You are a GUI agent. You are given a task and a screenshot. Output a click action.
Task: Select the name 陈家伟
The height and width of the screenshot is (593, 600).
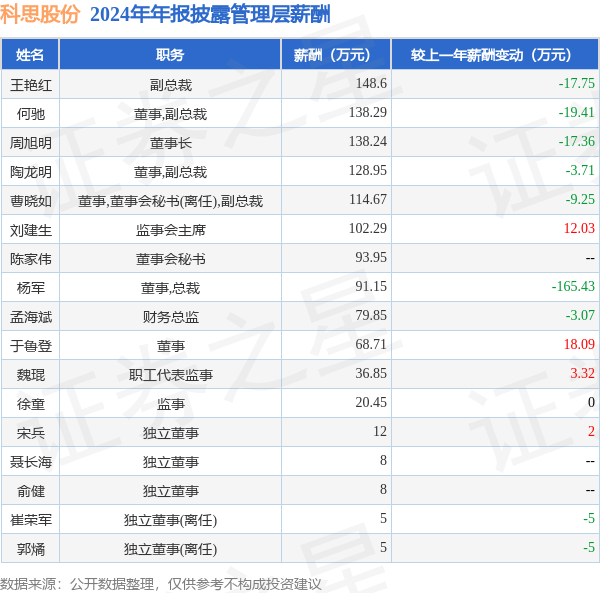tap(31, 259)
